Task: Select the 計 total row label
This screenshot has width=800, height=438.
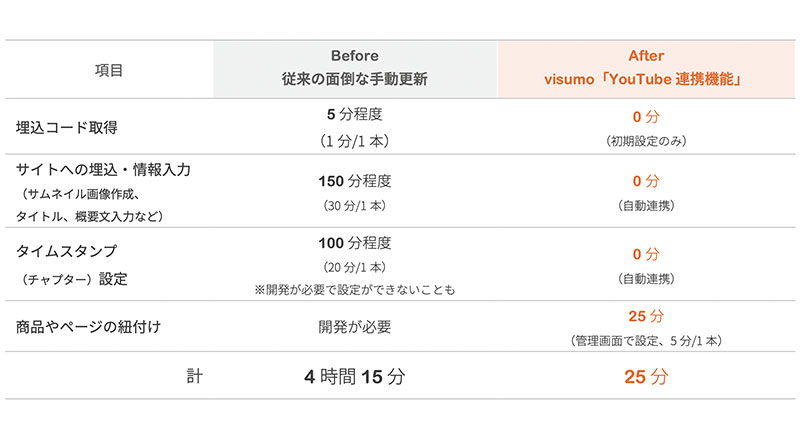Action: [193, 377]
